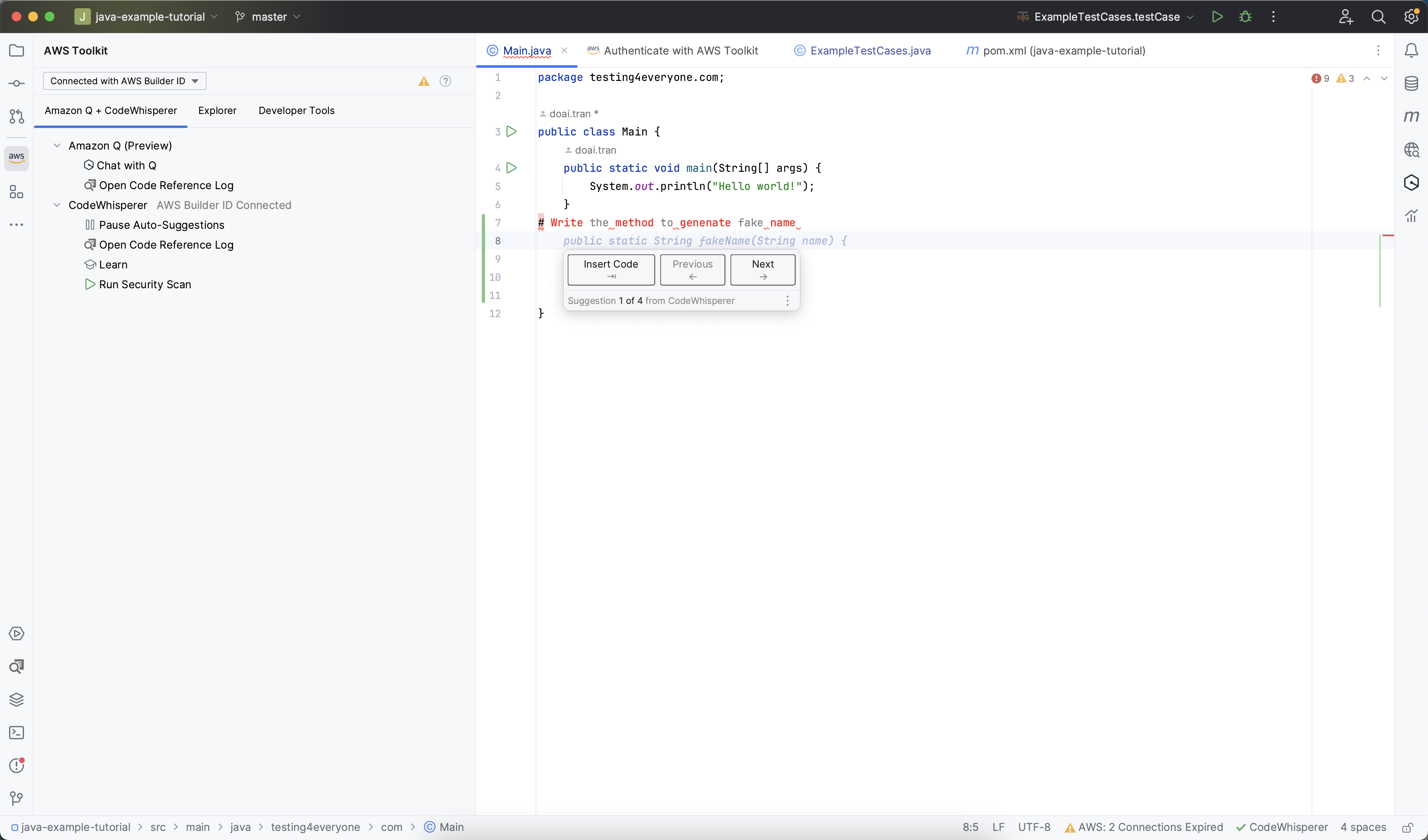Open the Code Reference Log sidebar icon

pos(17,667)
